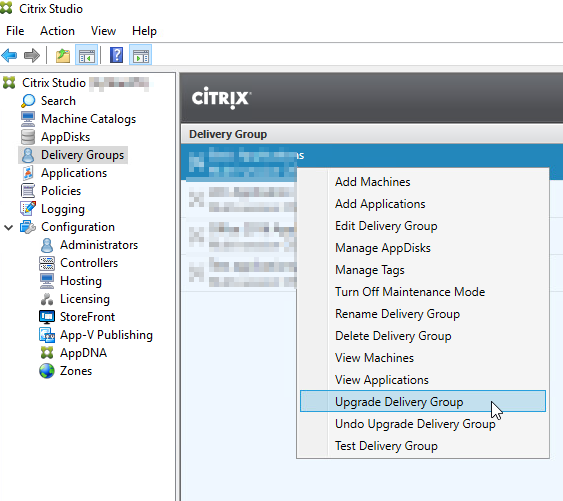Screen dimensions: 563x501
Task: Click the Citrix Studio root node icon
Action: coord(9,83)
